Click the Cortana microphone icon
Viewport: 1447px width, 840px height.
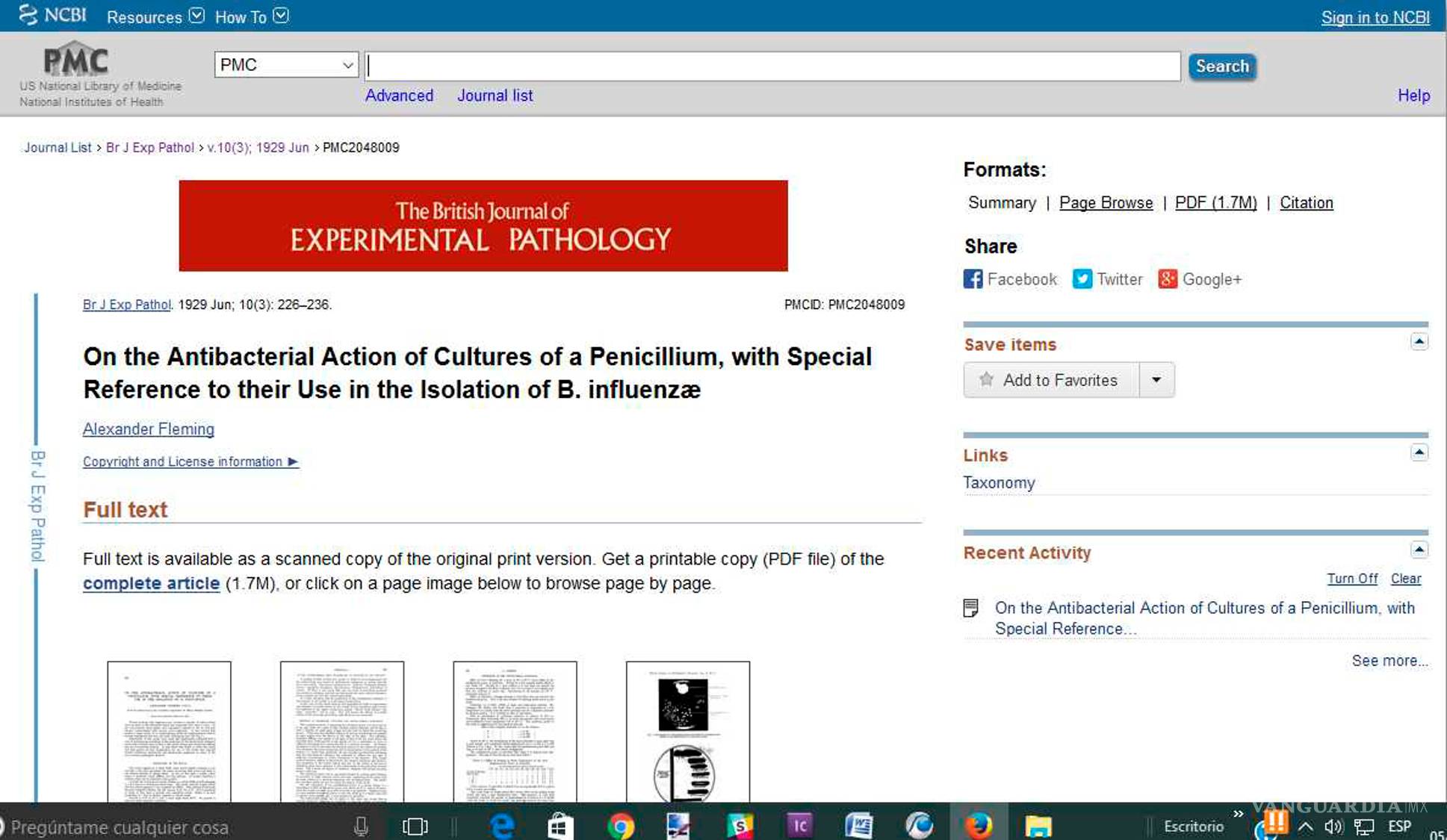pyautogui.click(x=361, y=826)
